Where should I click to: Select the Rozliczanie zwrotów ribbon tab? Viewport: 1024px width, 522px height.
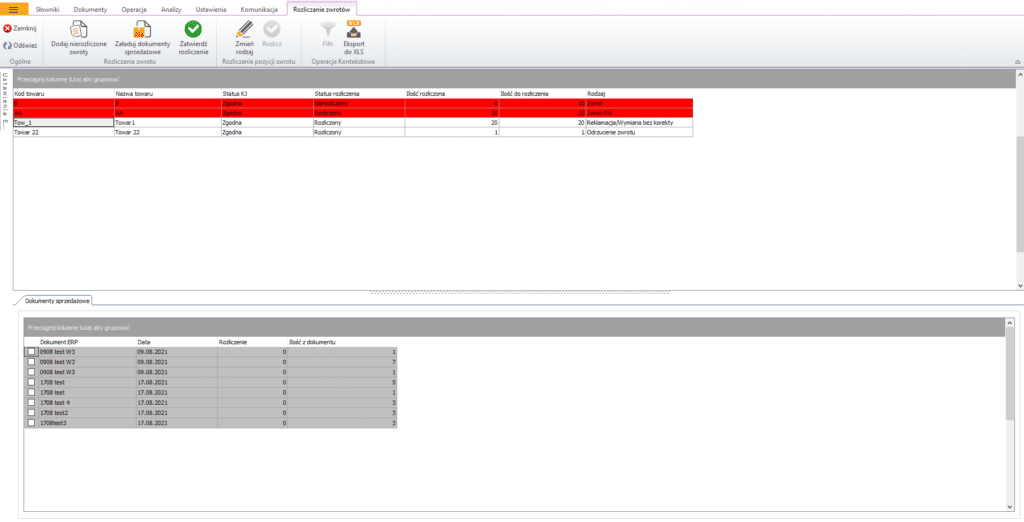click(322, 10)
